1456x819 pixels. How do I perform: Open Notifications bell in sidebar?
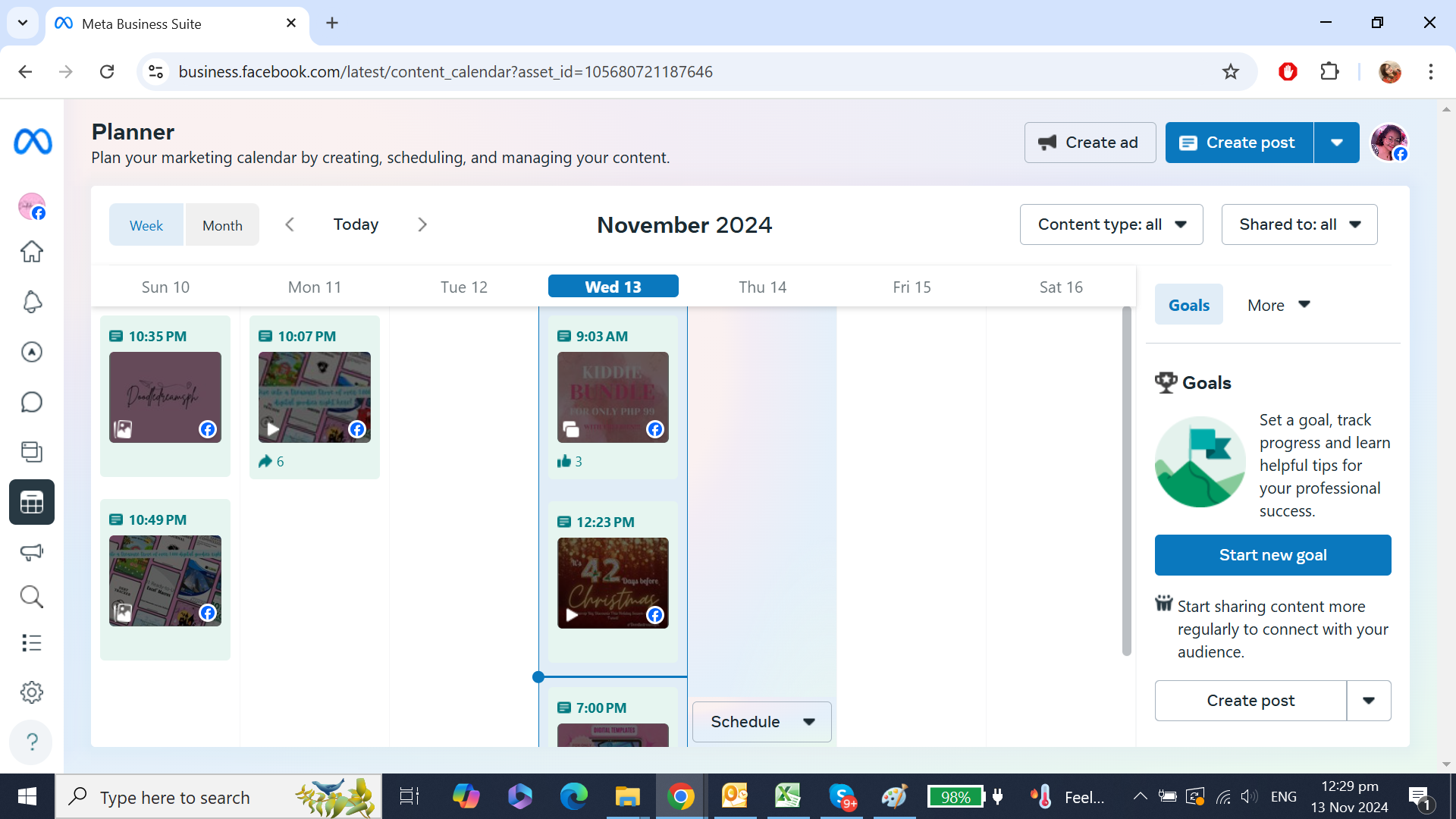[32, 302]
